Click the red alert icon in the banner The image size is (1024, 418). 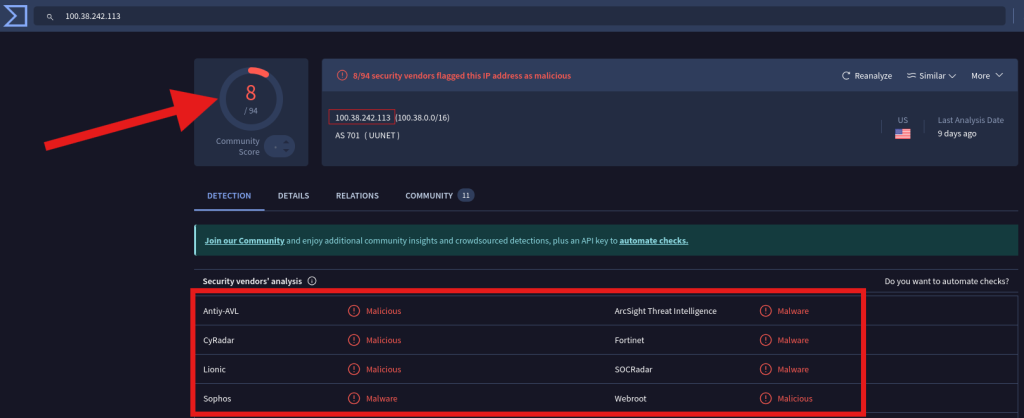(x=342, y=76)
